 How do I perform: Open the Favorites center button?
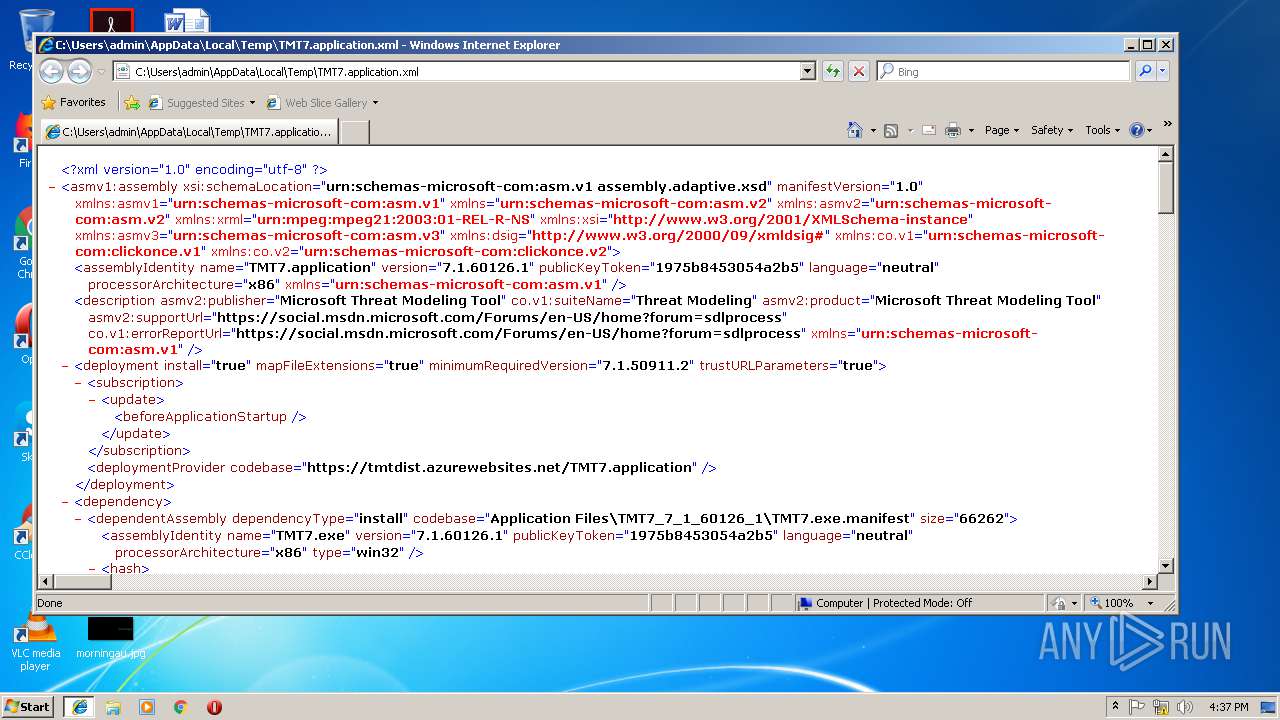tap(73, 102)
